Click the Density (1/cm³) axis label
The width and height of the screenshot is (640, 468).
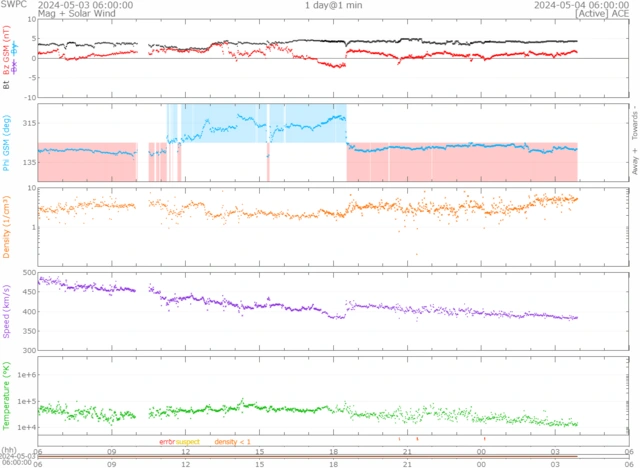point(7,226)
